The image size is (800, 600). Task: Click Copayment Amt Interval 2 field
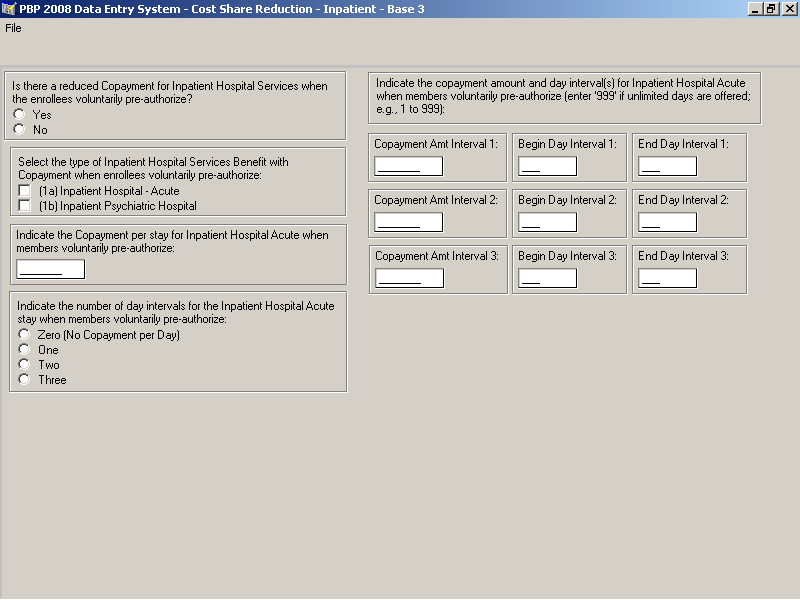409,222
